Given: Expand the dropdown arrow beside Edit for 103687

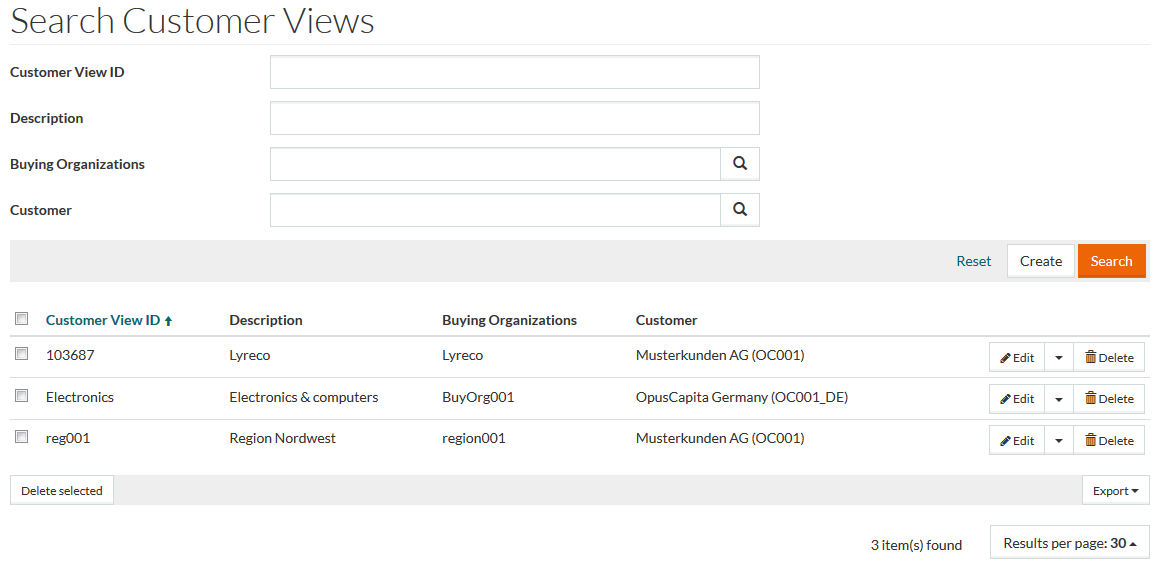Looking at the screenshot, I should (1059, 357).
